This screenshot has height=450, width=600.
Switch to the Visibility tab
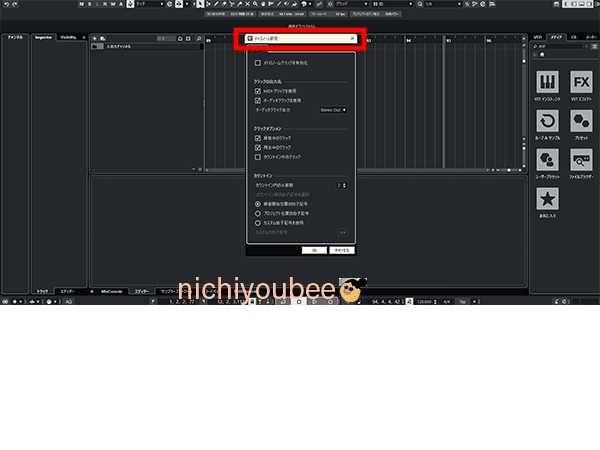[68, 37]
